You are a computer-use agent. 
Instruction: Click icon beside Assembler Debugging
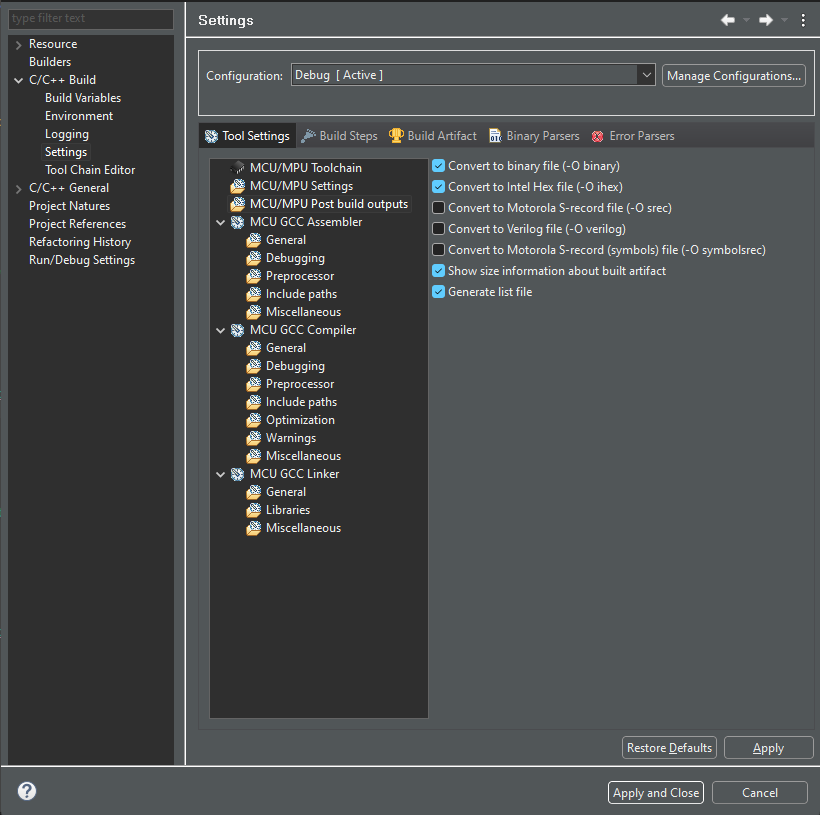254,258
